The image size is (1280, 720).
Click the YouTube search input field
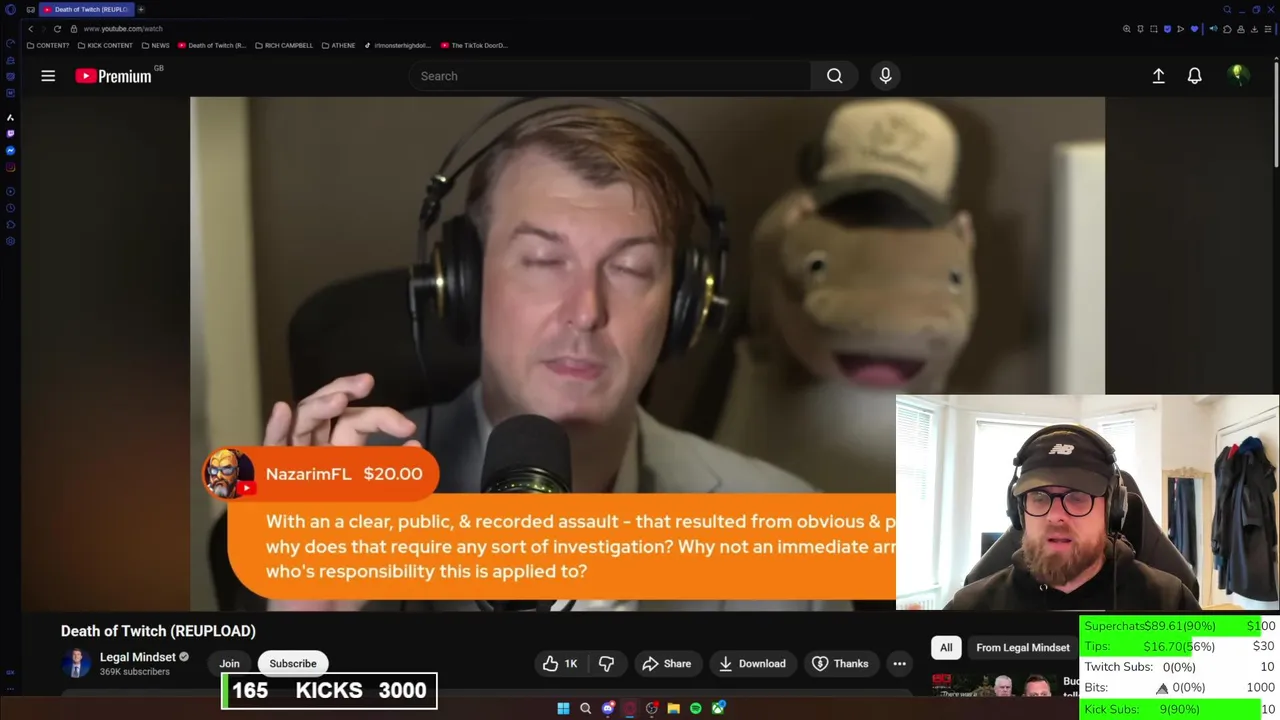[610, 76]
